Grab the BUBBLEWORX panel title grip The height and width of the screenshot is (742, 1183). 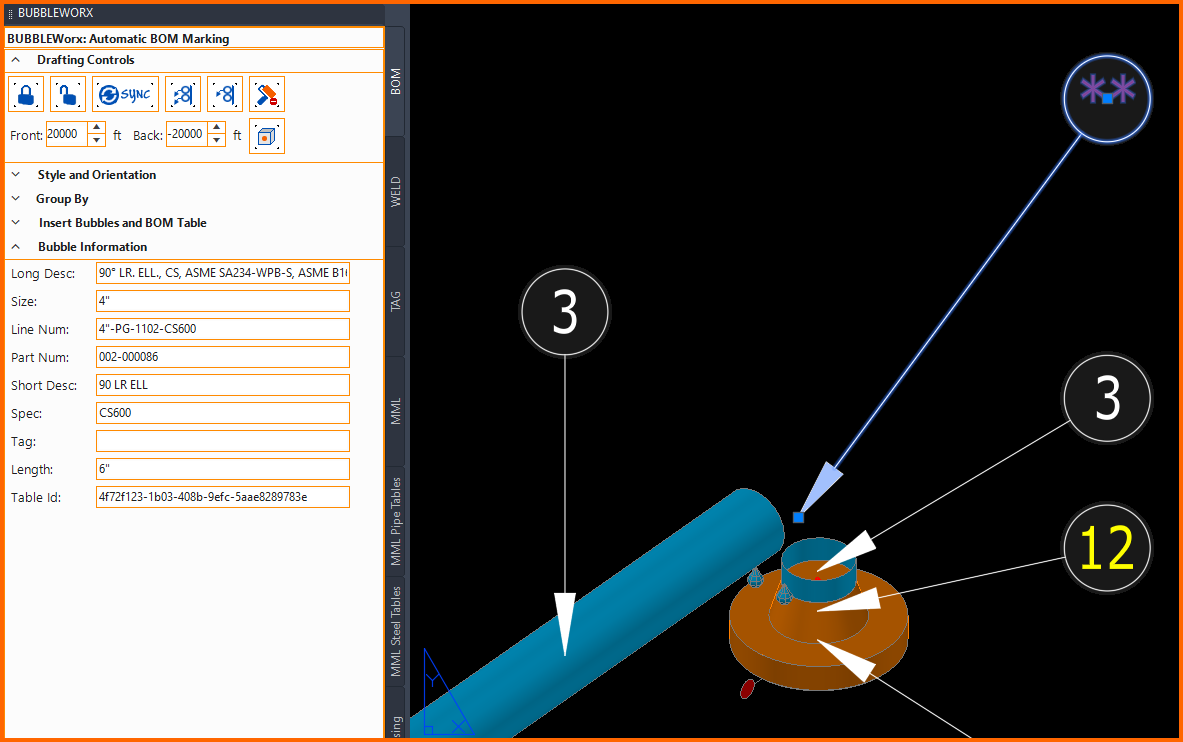pos(10,14)
